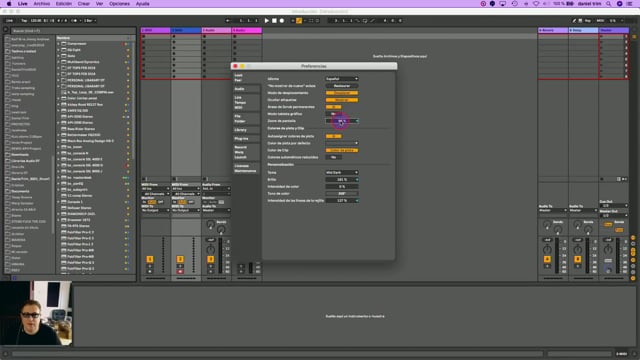Select the Plug-Ins preferences tab
The image size is (640, 360).
click(x=247, y=139)
